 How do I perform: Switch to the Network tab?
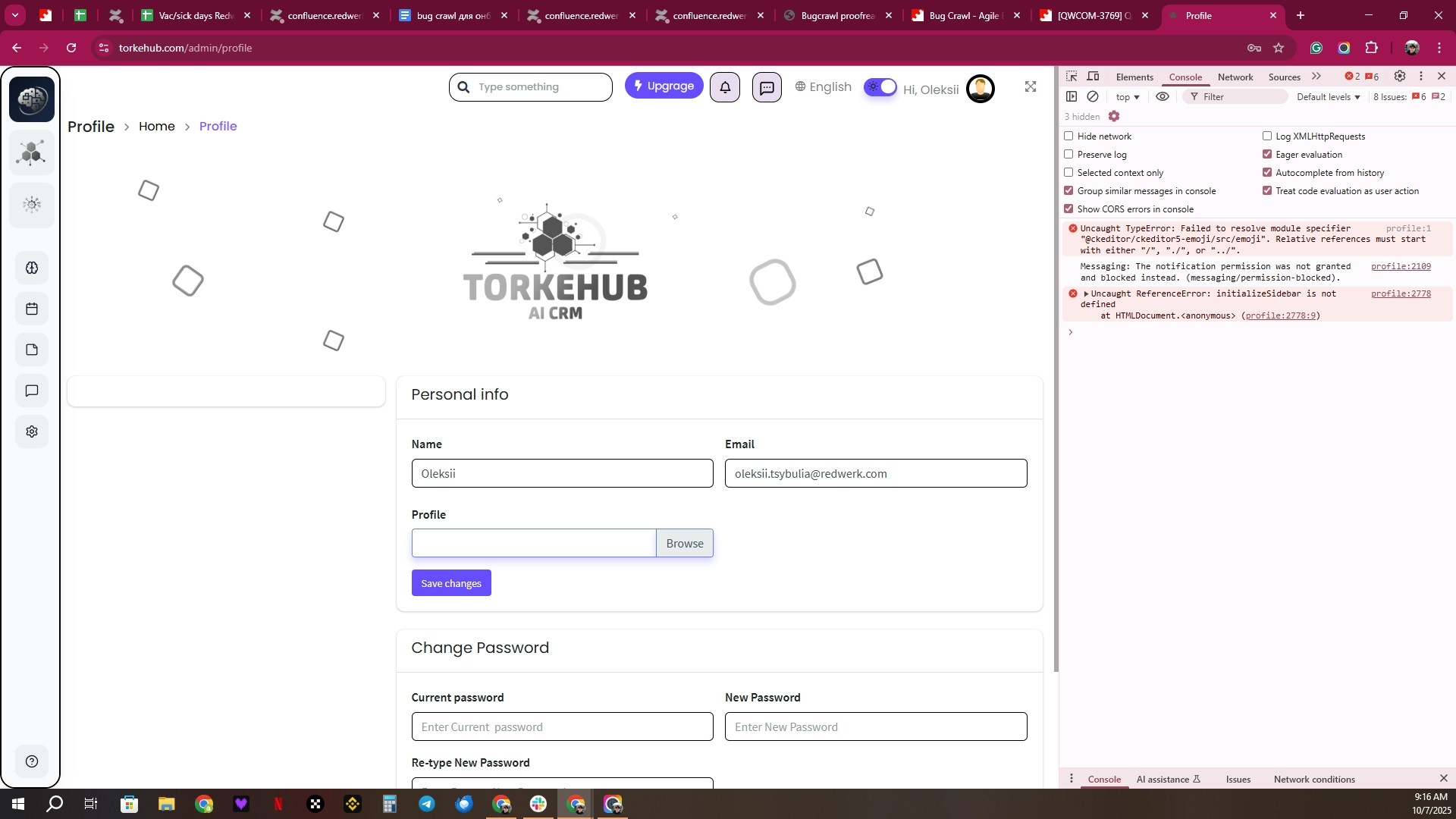coord(1235,77)
